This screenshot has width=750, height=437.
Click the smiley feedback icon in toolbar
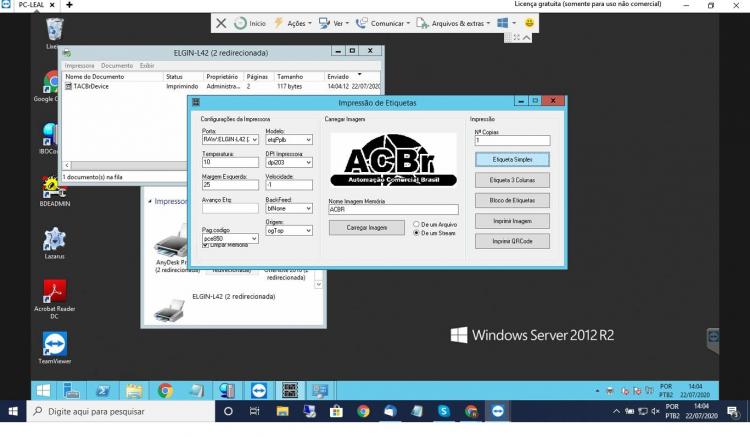529,22
